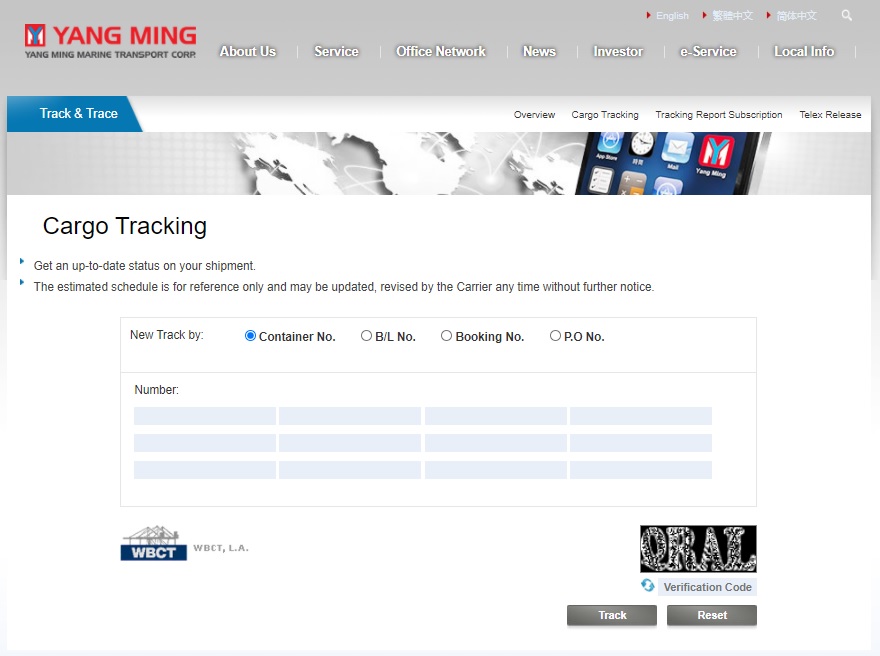Open the Investor menu
The height and width of the screenshot is (656, 880).
[x=618, y=52]
